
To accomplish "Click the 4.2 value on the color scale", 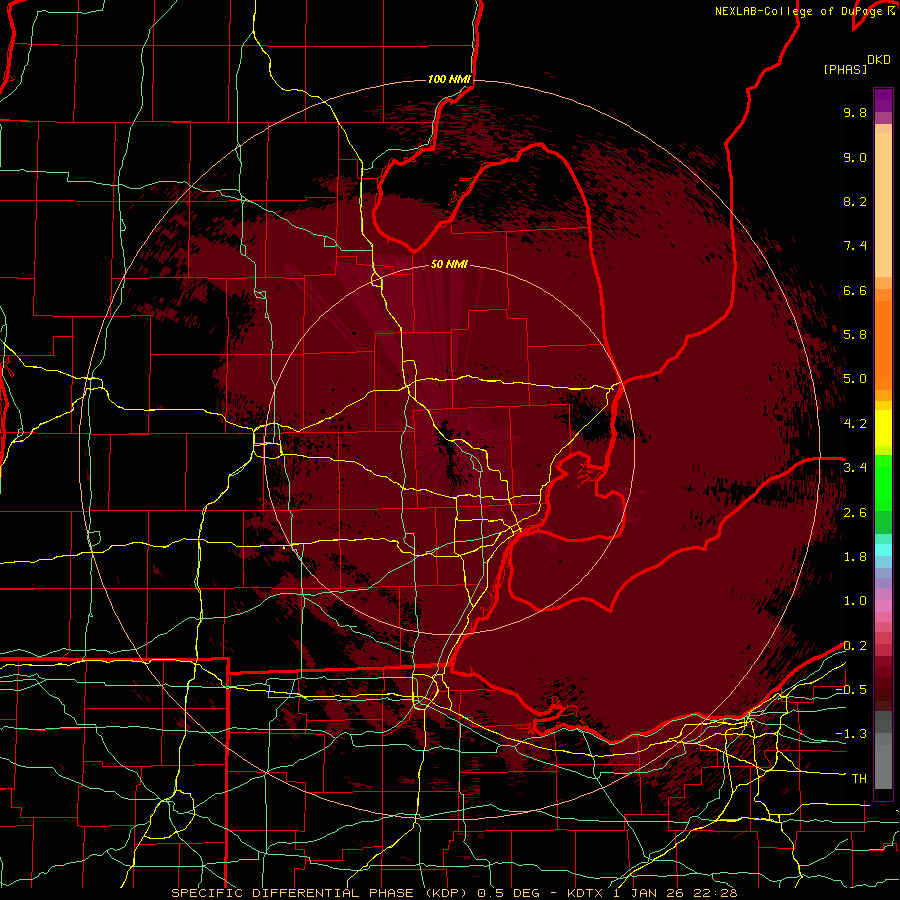I will [855, 424].
